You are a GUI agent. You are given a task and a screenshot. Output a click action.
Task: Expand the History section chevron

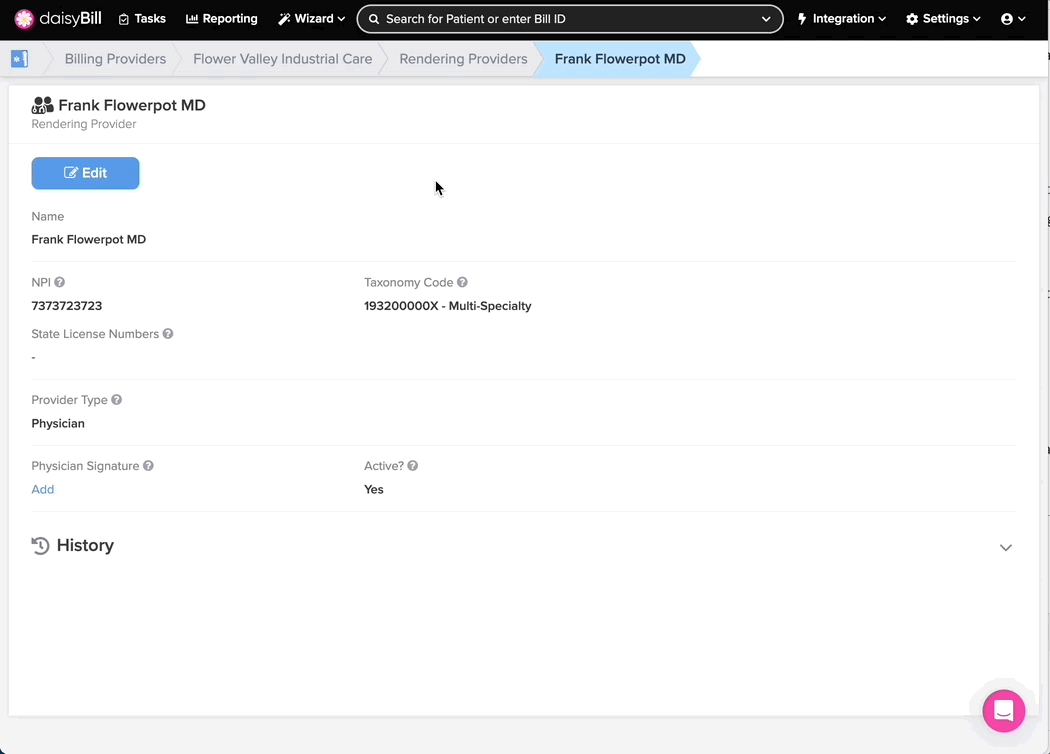1005,548
